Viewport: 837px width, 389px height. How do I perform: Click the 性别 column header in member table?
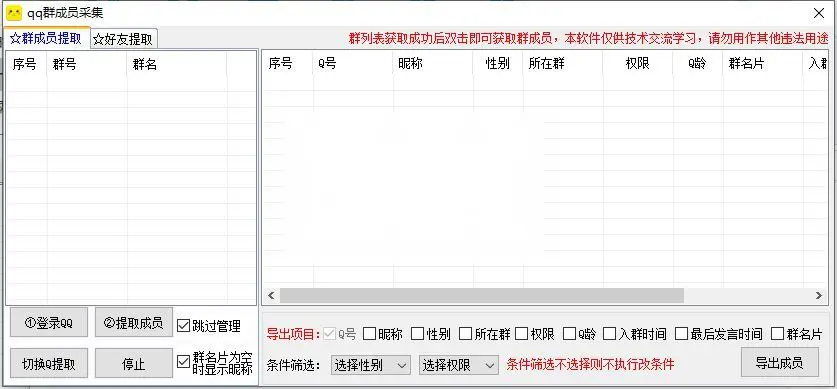click(498, 64)
